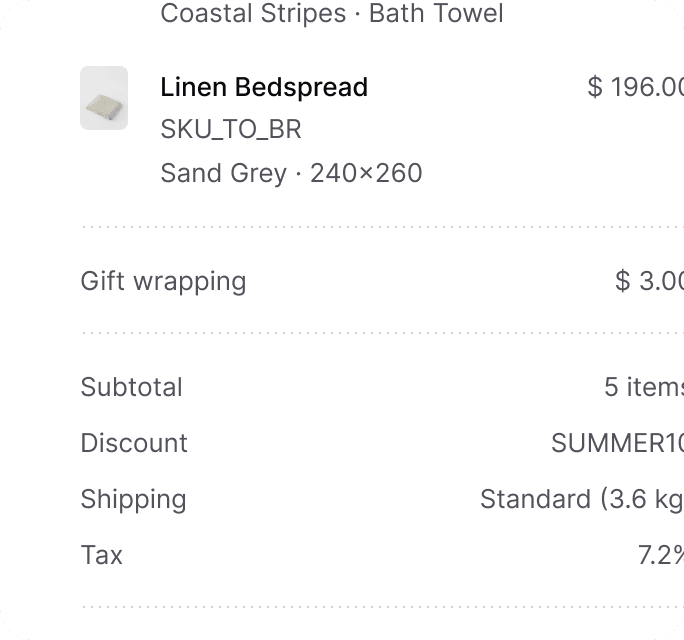Click the Shipping row label
Image resolution: width=684 pixels, height=640 pixels.
point(133,499)
